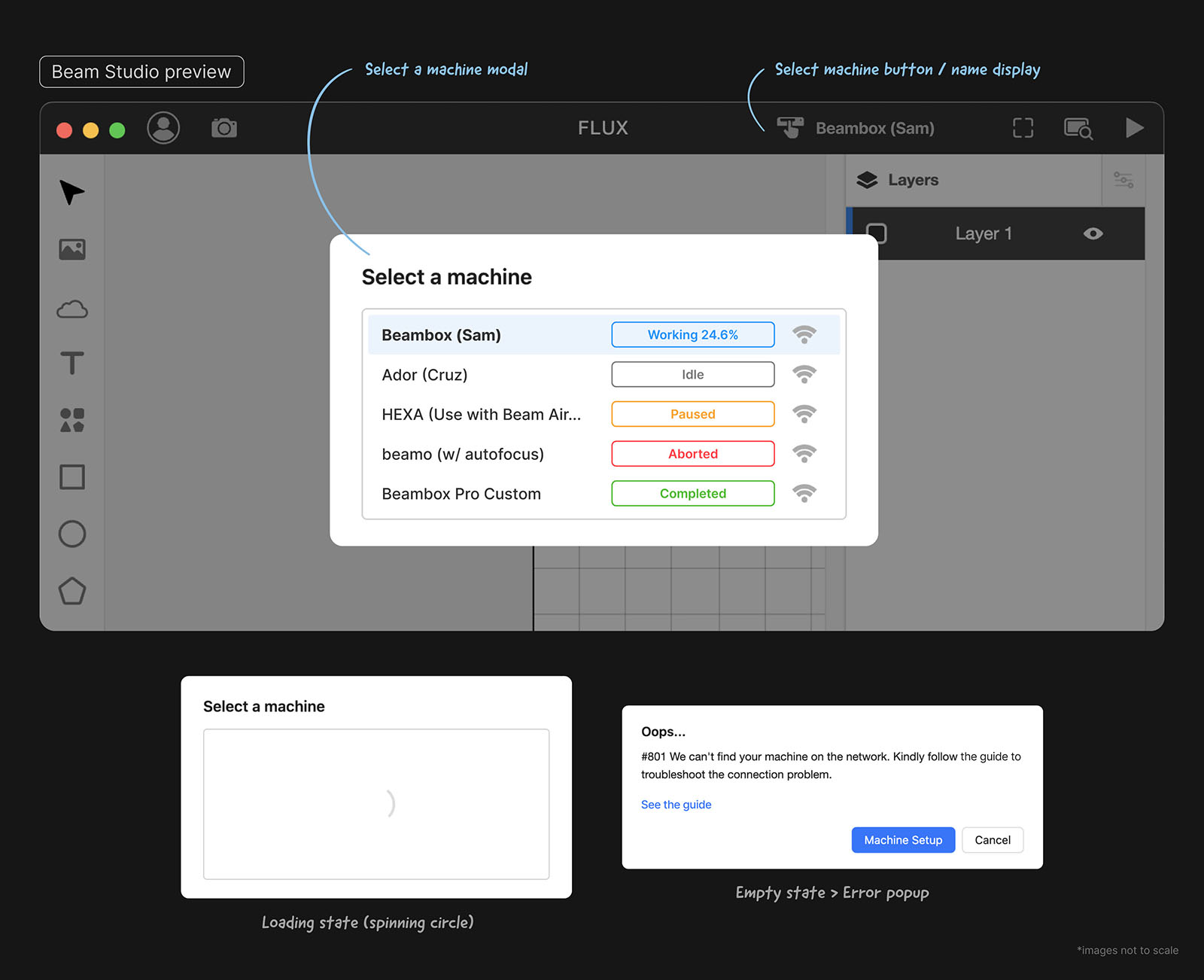The image size is (1204, 980).
Task: Click wifi icon for Beambox (Sam)
Action: [804, 335]
